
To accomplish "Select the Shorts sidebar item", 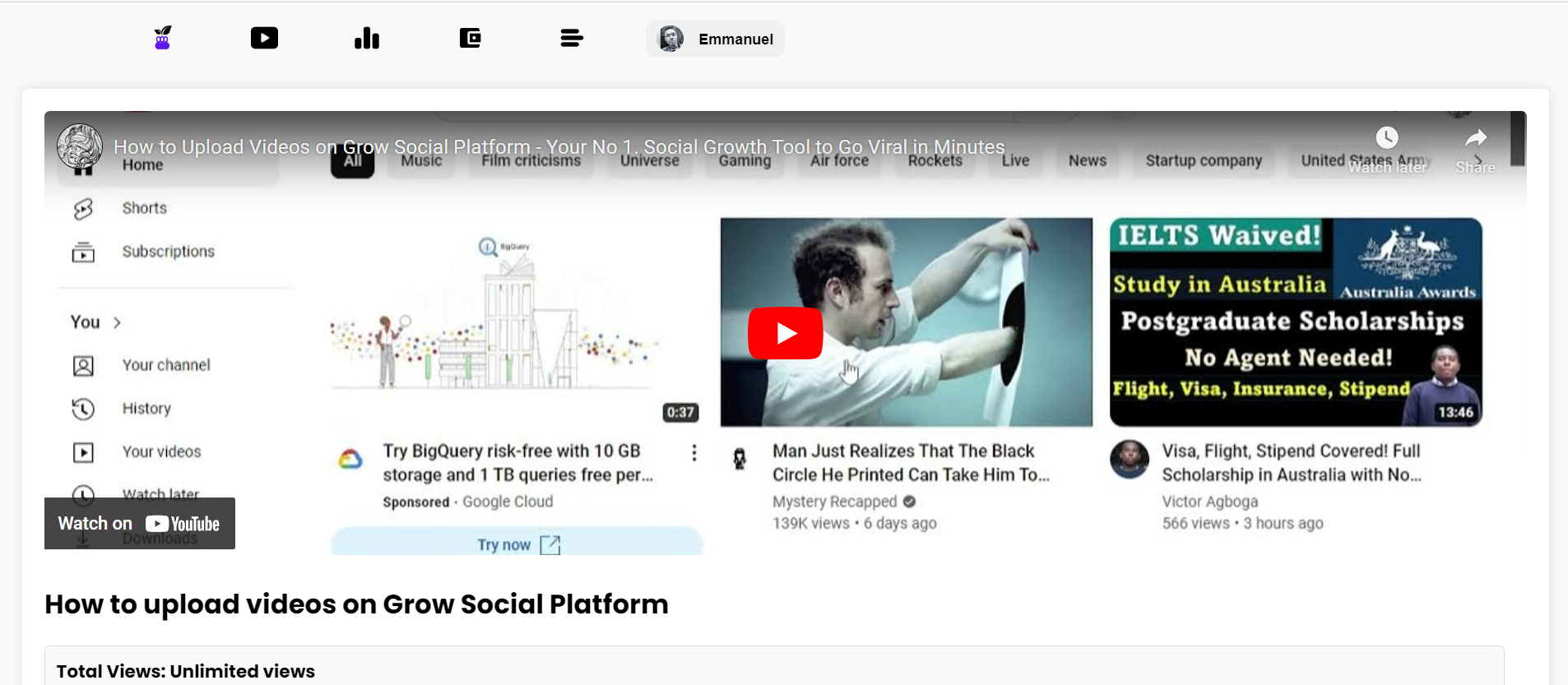I will (x=145, y=208).
